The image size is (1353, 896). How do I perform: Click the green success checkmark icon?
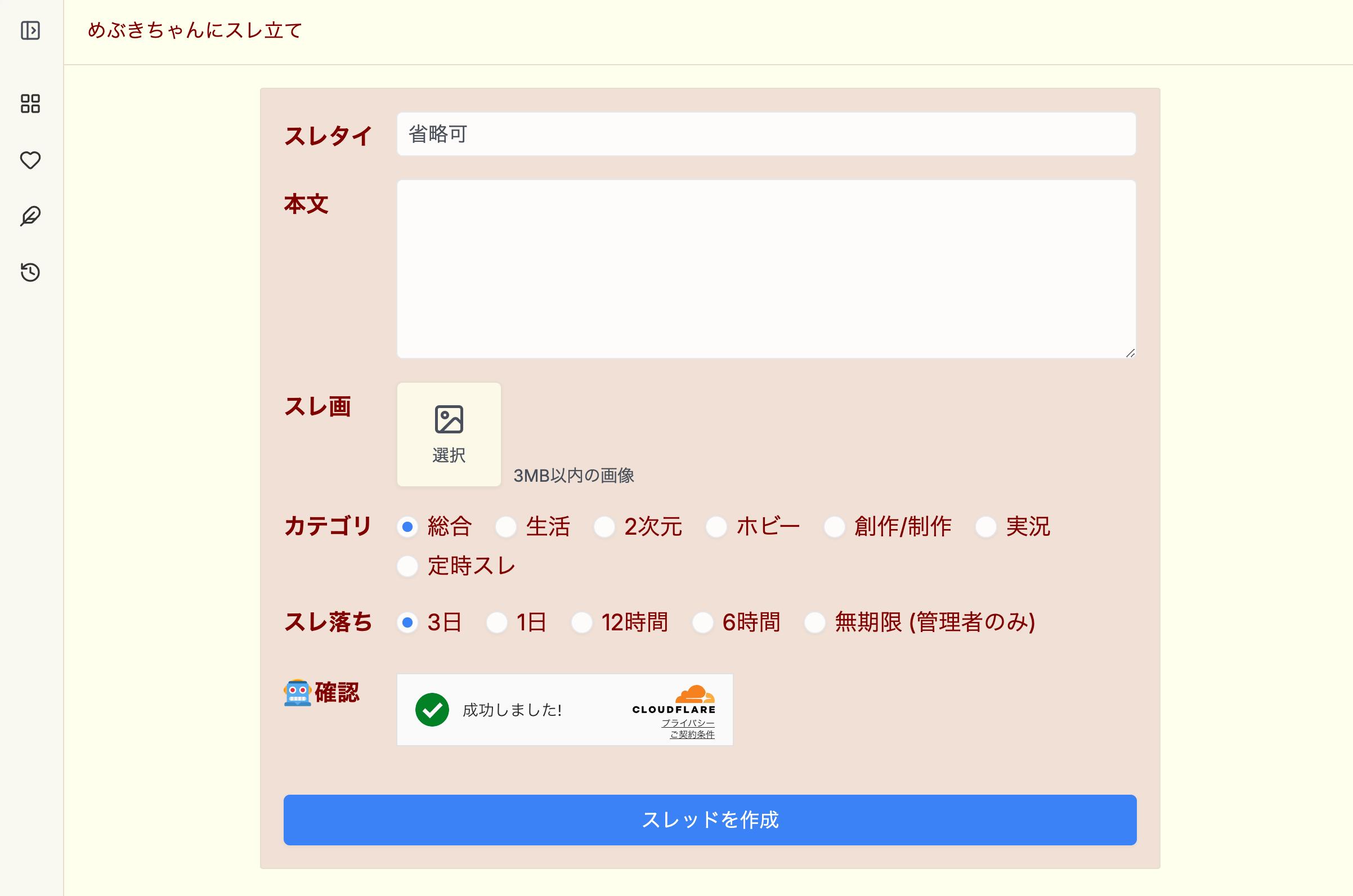pos(432,710)
